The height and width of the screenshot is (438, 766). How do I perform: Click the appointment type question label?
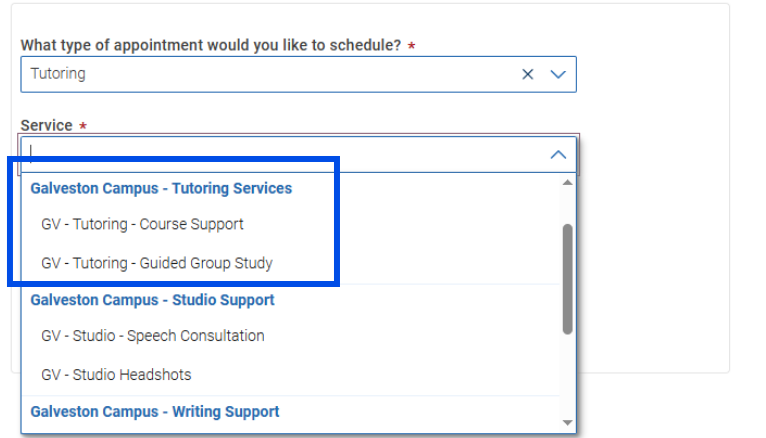[x=210, y=46]
